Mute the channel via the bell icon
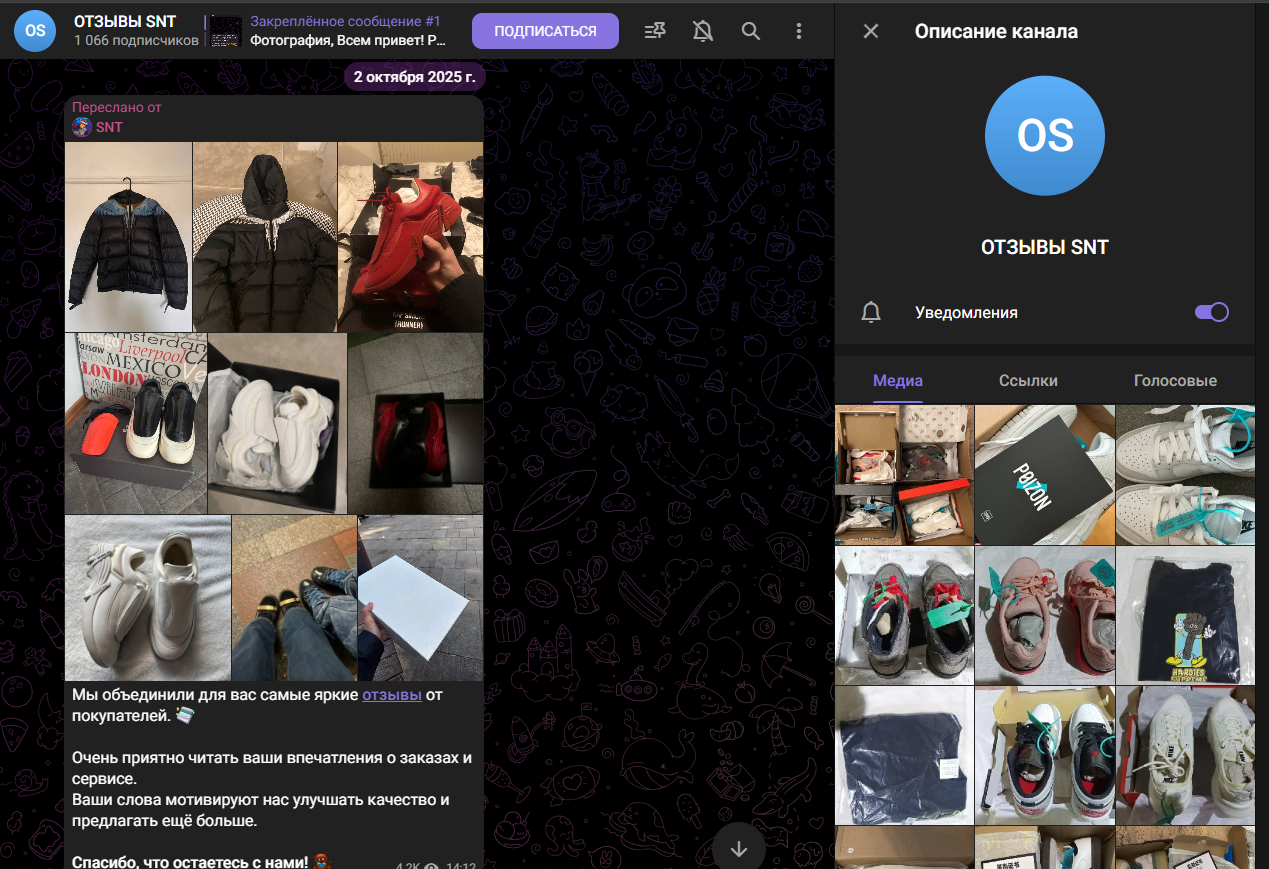This screenshot has height=869, width=1269. click(702, 31)
